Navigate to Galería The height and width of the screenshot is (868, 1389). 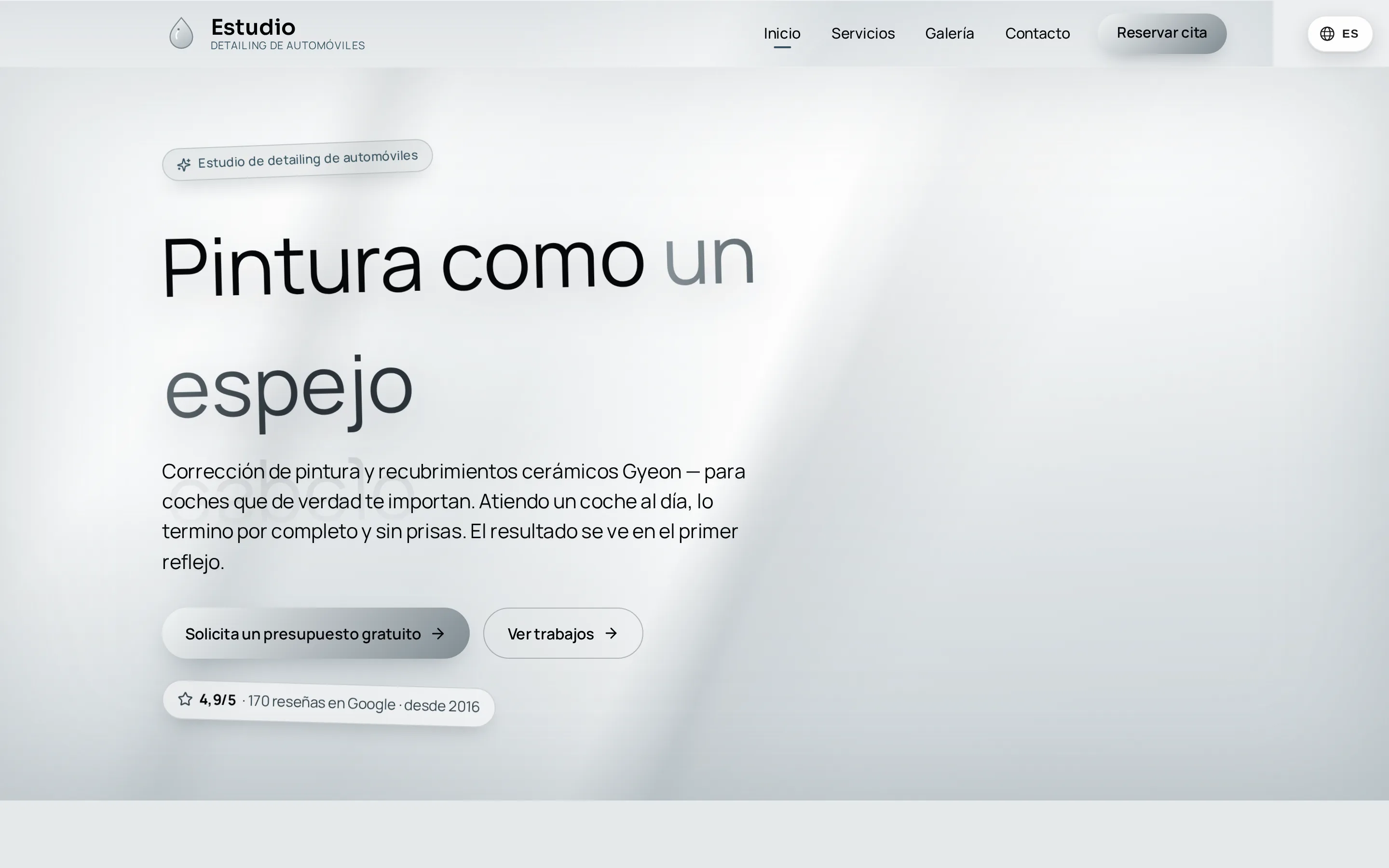tap(949, 33)
